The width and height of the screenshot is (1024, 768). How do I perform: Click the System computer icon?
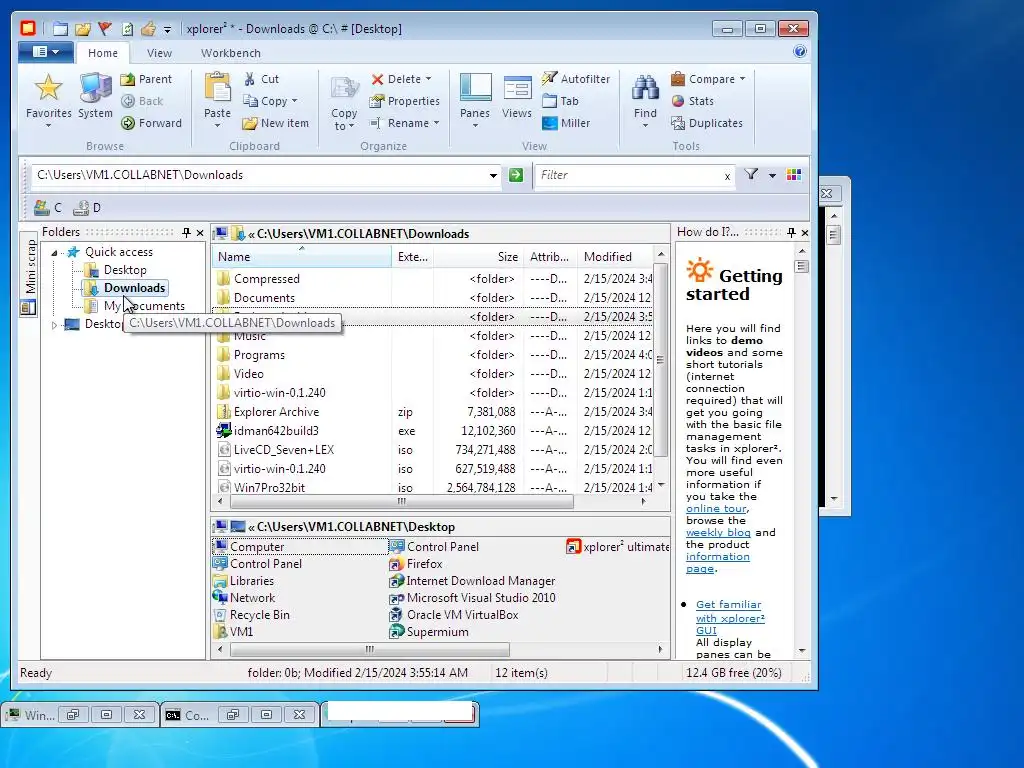point(95,96)
